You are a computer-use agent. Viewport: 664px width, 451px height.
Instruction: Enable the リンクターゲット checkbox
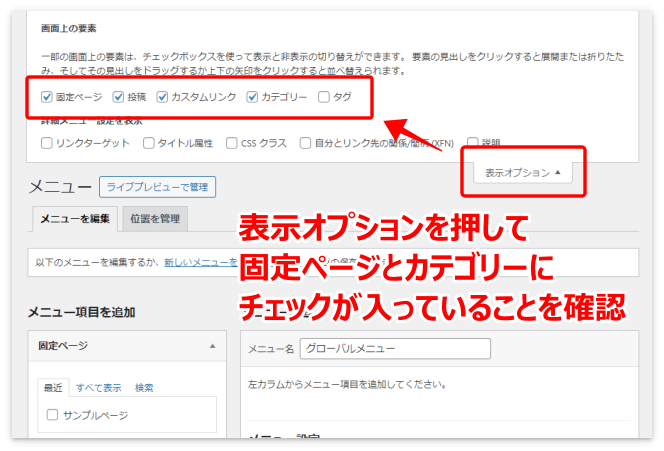(47, 143)
